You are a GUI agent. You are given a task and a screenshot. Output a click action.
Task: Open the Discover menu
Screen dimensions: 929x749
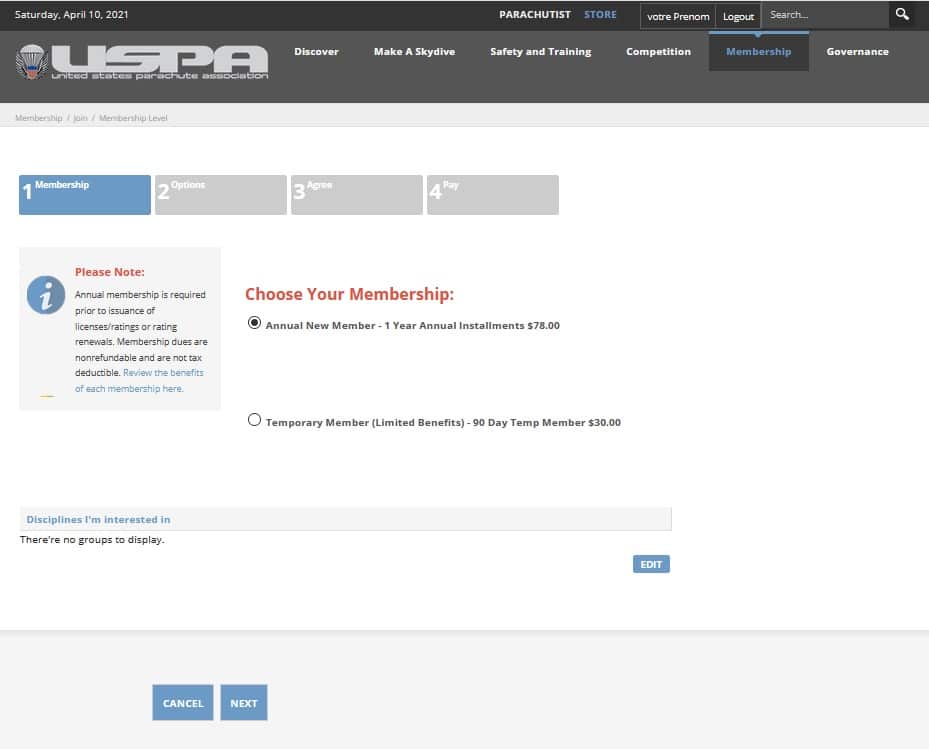point(316,52)
